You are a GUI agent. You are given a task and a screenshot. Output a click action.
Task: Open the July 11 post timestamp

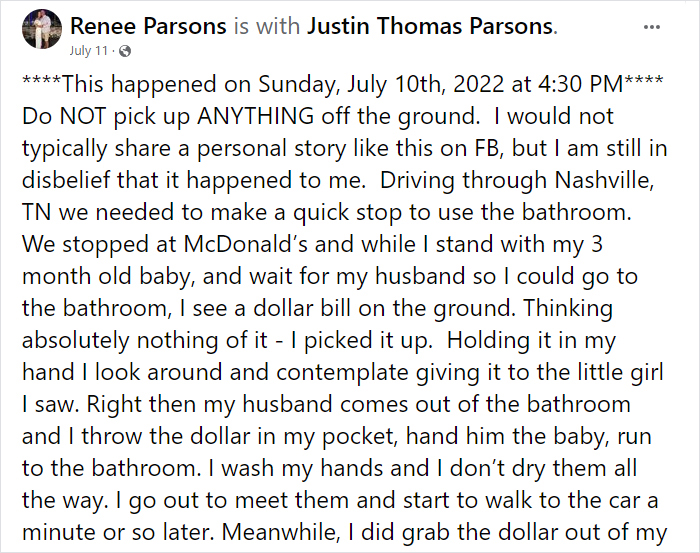click(88, 51)
